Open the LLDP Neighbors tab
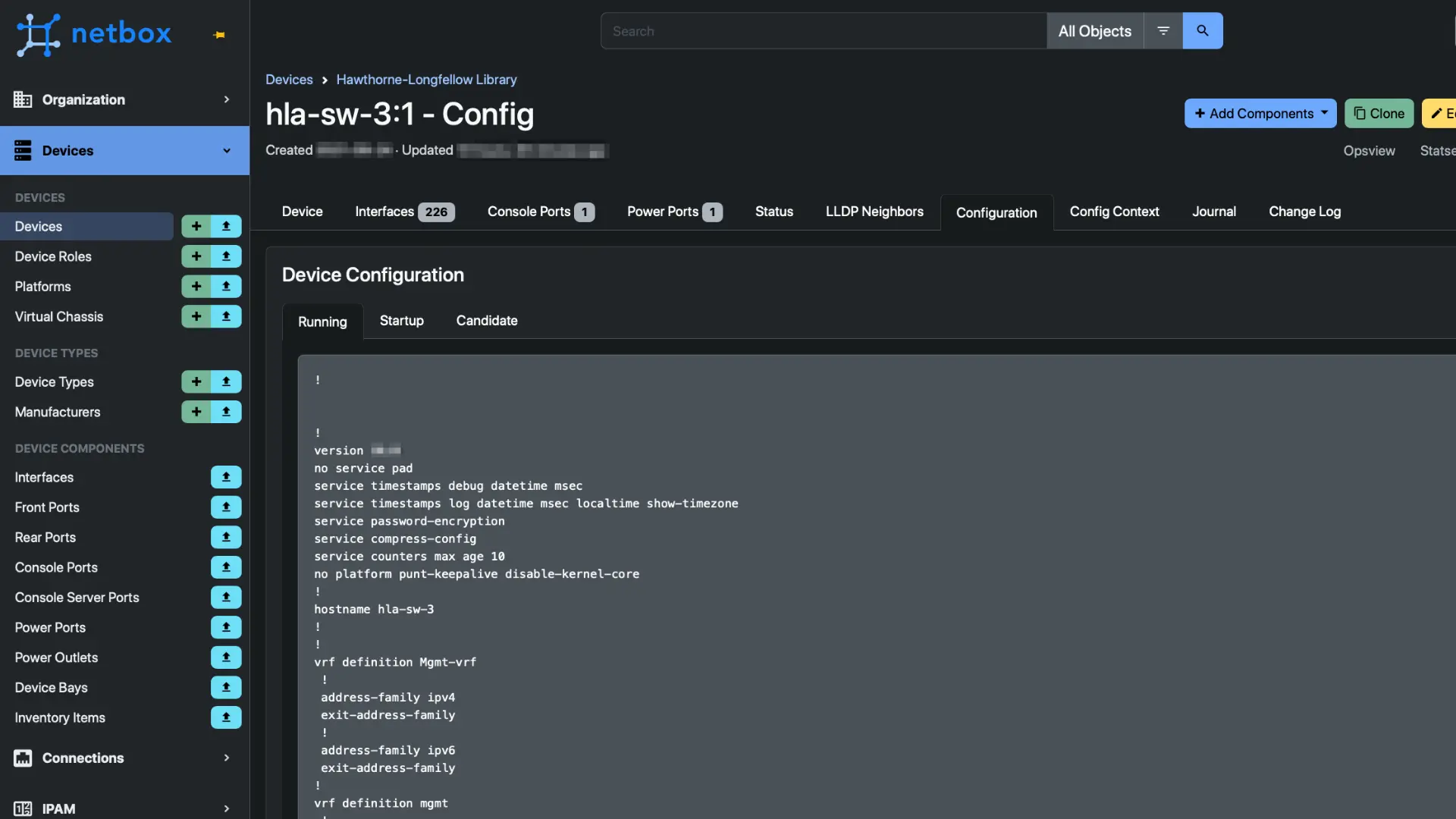The image size is (1456, 819). [x=874, y=212]
